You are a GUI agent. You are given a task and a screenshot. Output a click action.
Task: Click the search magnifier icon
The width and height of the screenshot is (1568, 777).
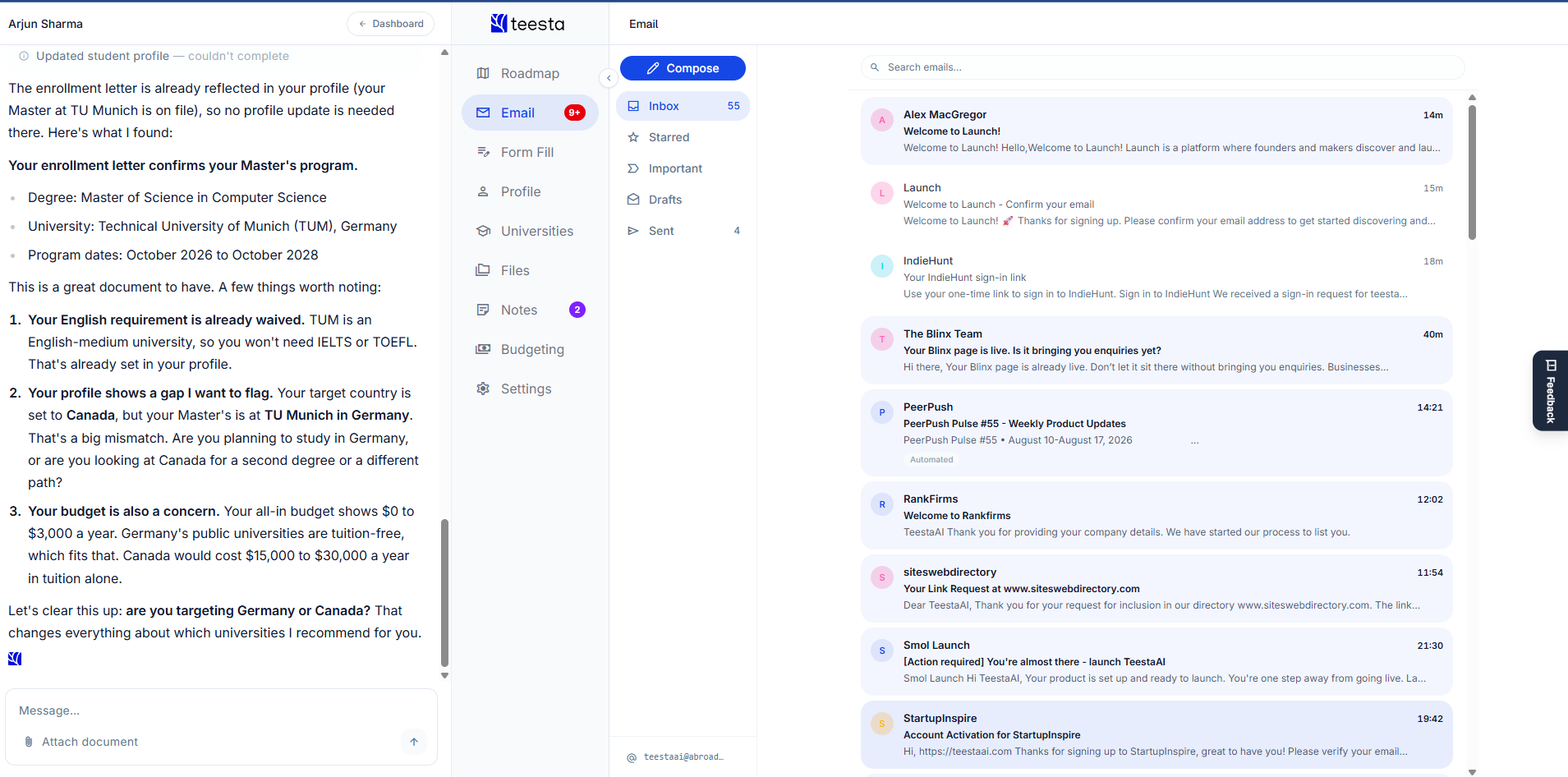click(875, 67)
